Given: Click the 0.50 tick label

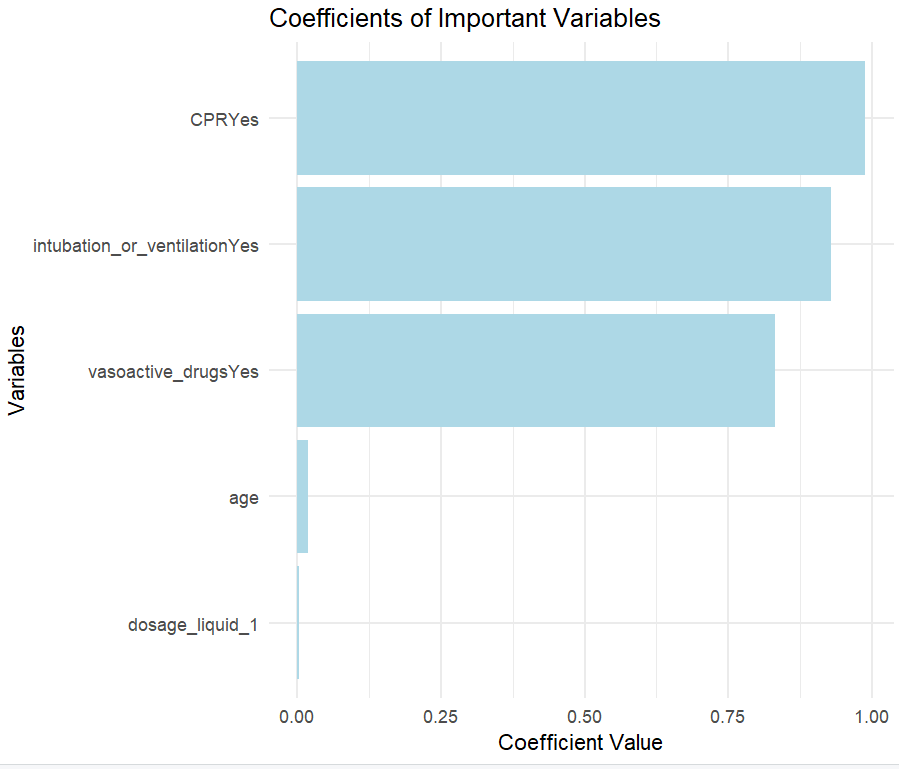Looking at the screenshot, I should click(584, 717).
